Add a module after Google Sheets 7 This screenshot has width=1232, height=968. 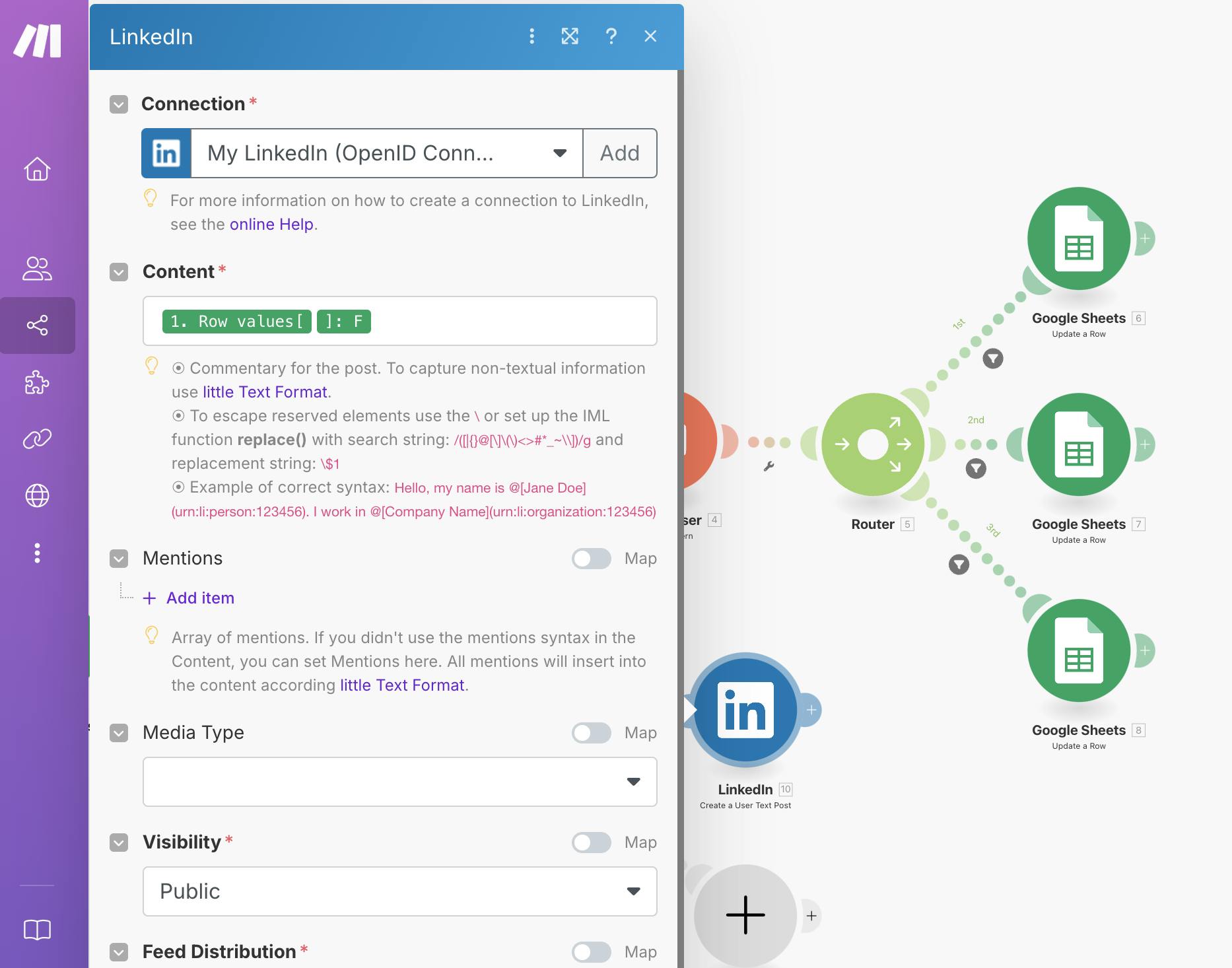tap(1145, 444)
